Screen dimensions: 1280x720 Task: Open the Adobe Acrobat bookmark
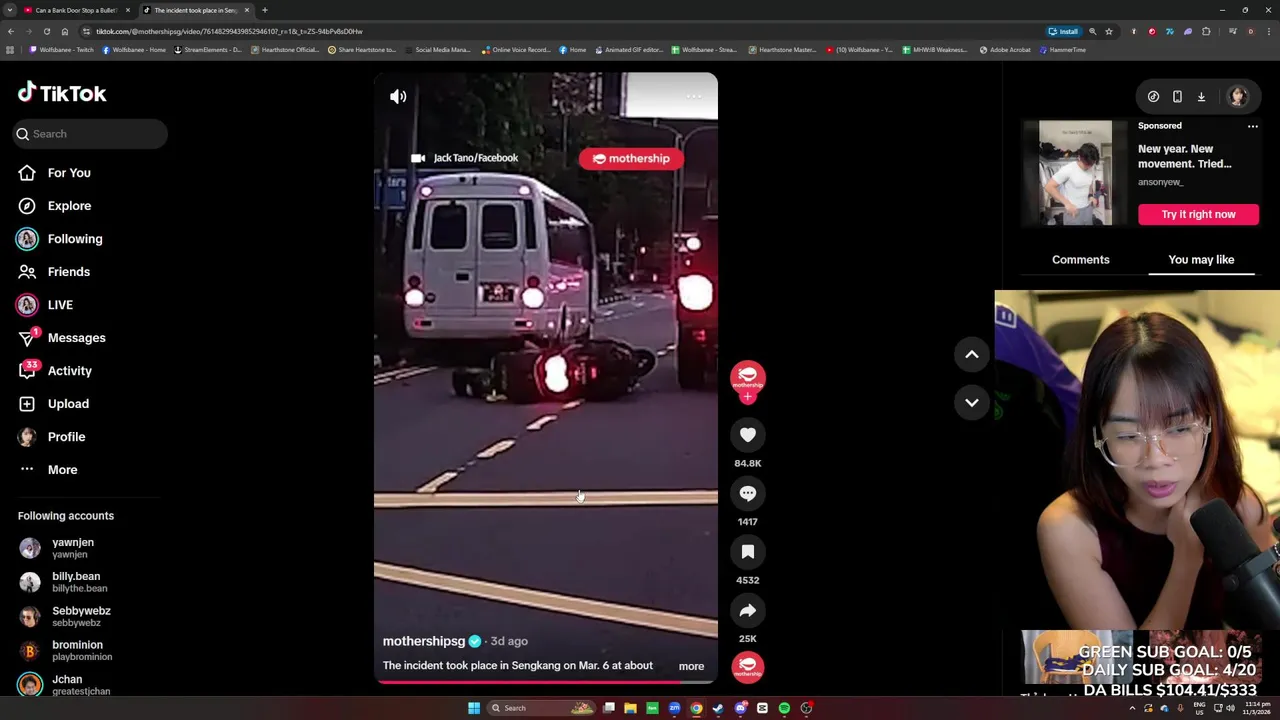tap(1005, 50)
